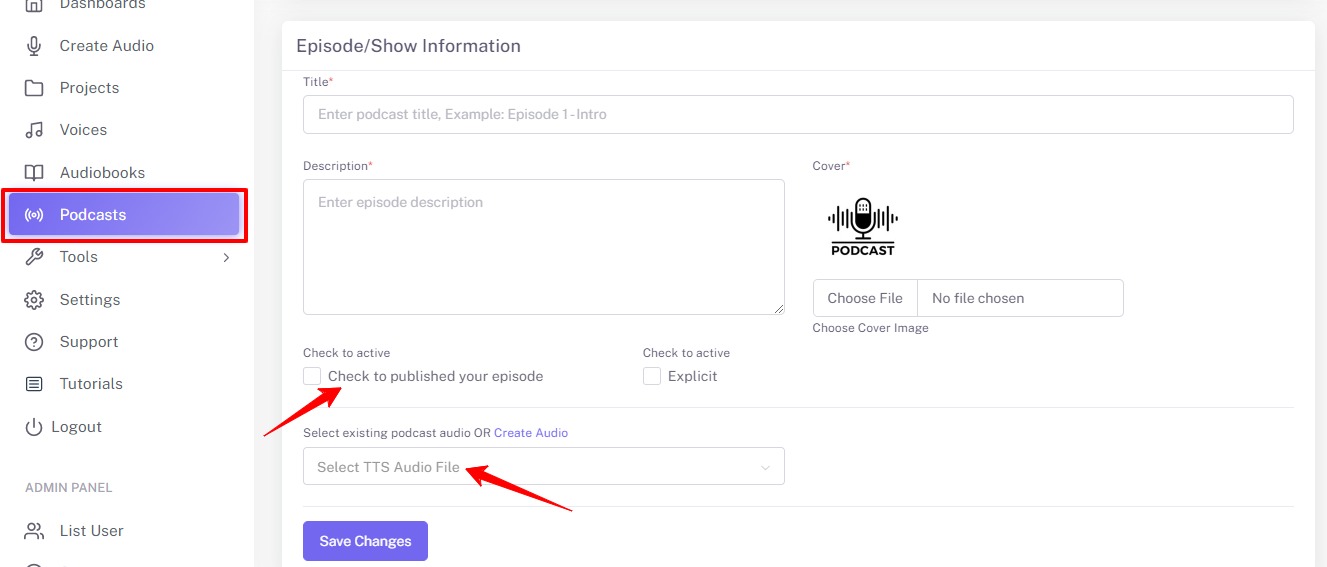Screen dimensions: 1327x567
Task: Expand the Tools submenu chevron
Action: pyautogui.click(x=226, y=258)
